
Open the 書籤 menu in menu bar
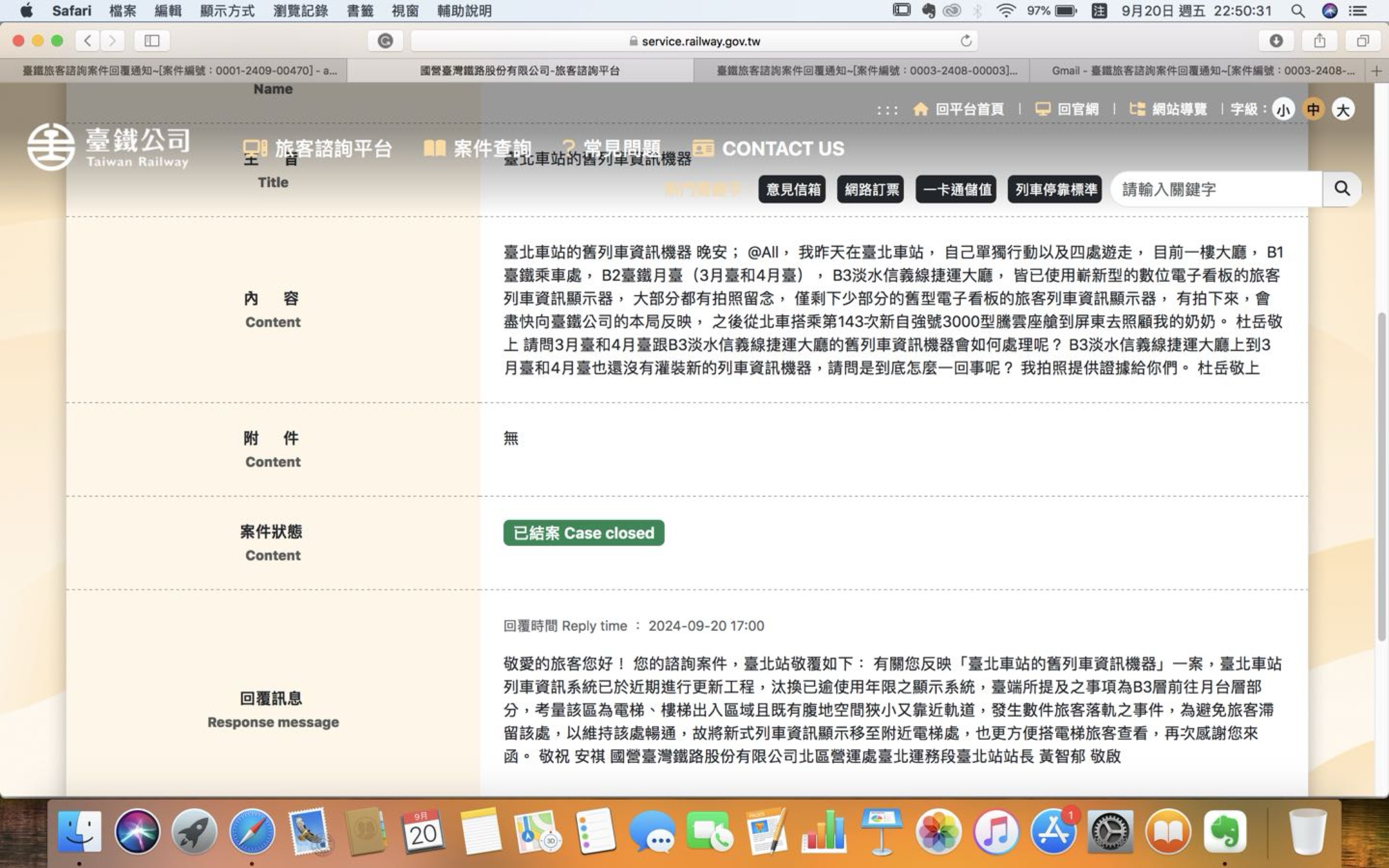[x=360, y=11]
